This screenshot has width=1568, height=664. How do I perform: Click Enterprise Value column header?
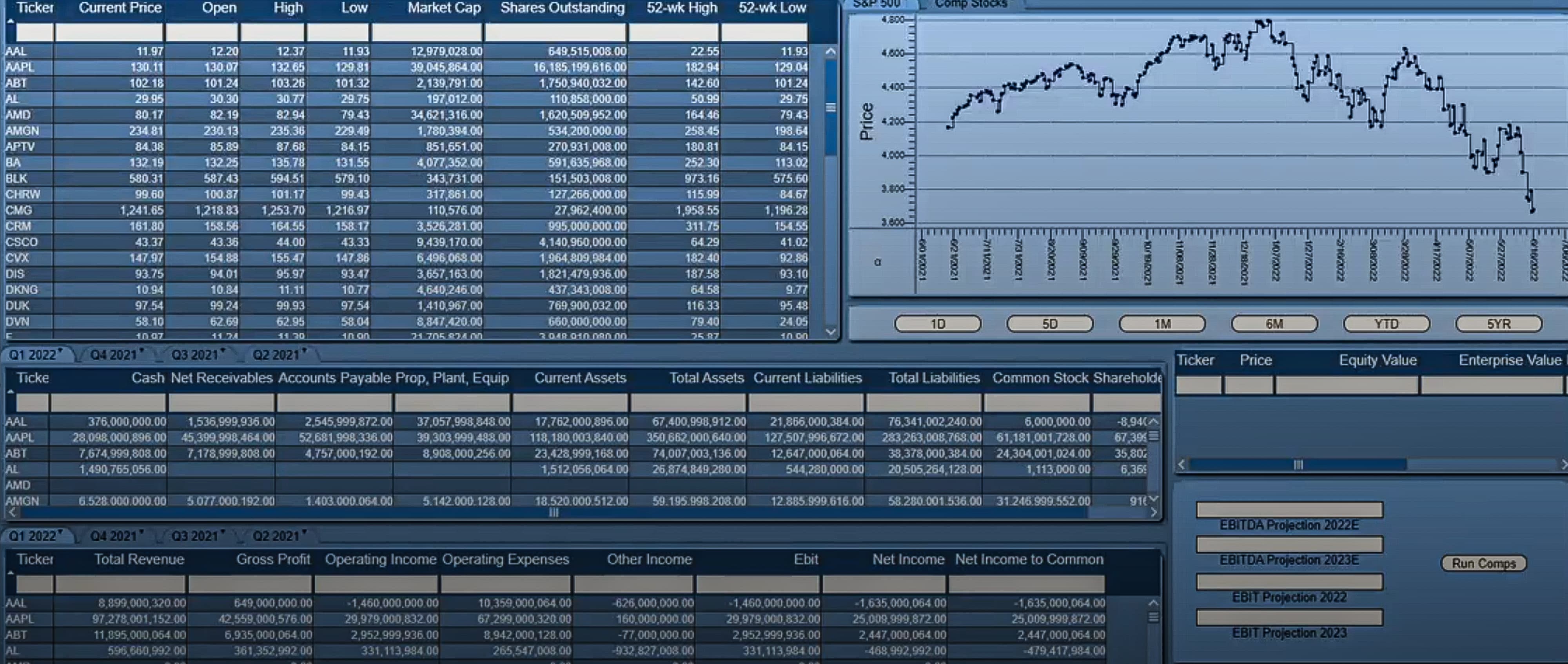tap(1510, 360)
